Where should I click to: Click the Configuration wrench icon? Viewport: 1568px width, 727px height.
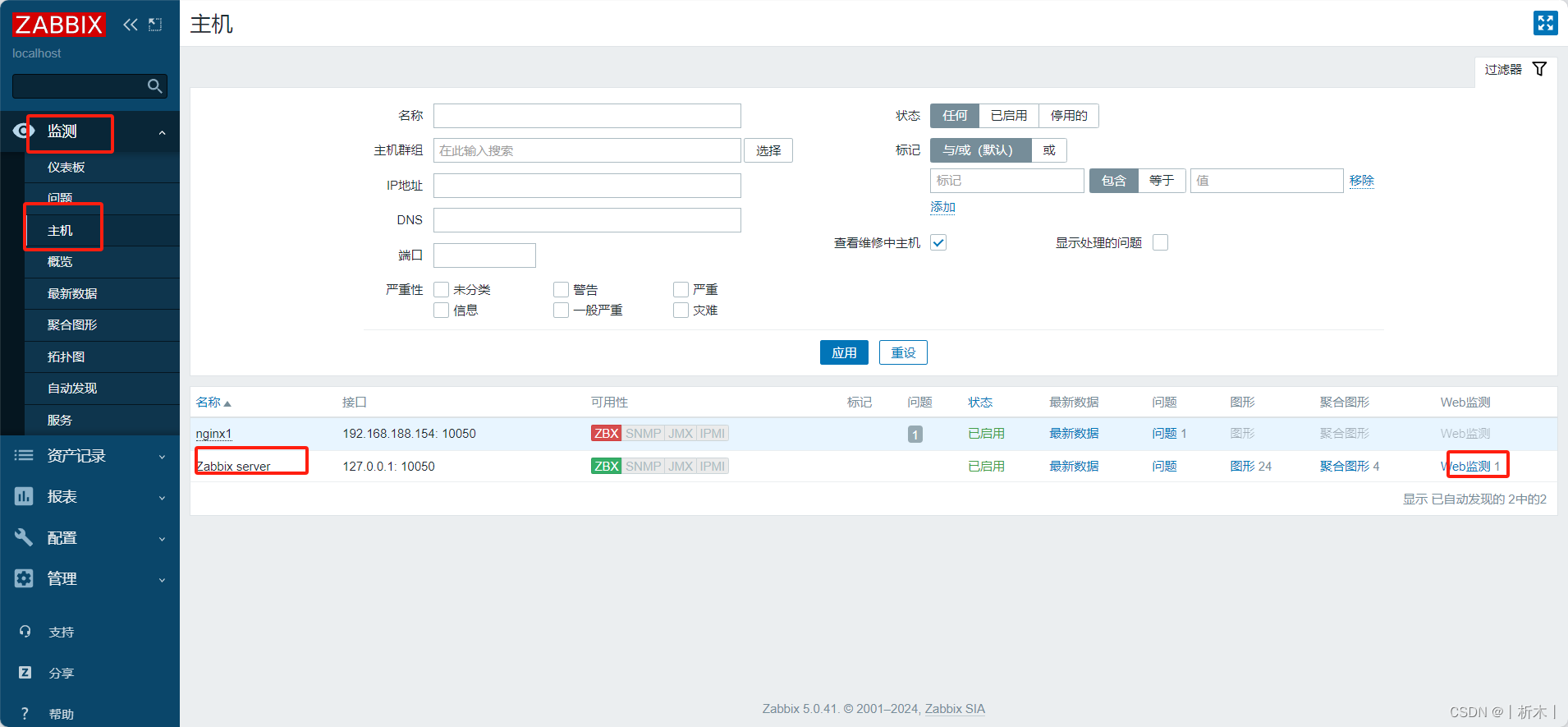(x=24, y=537)
